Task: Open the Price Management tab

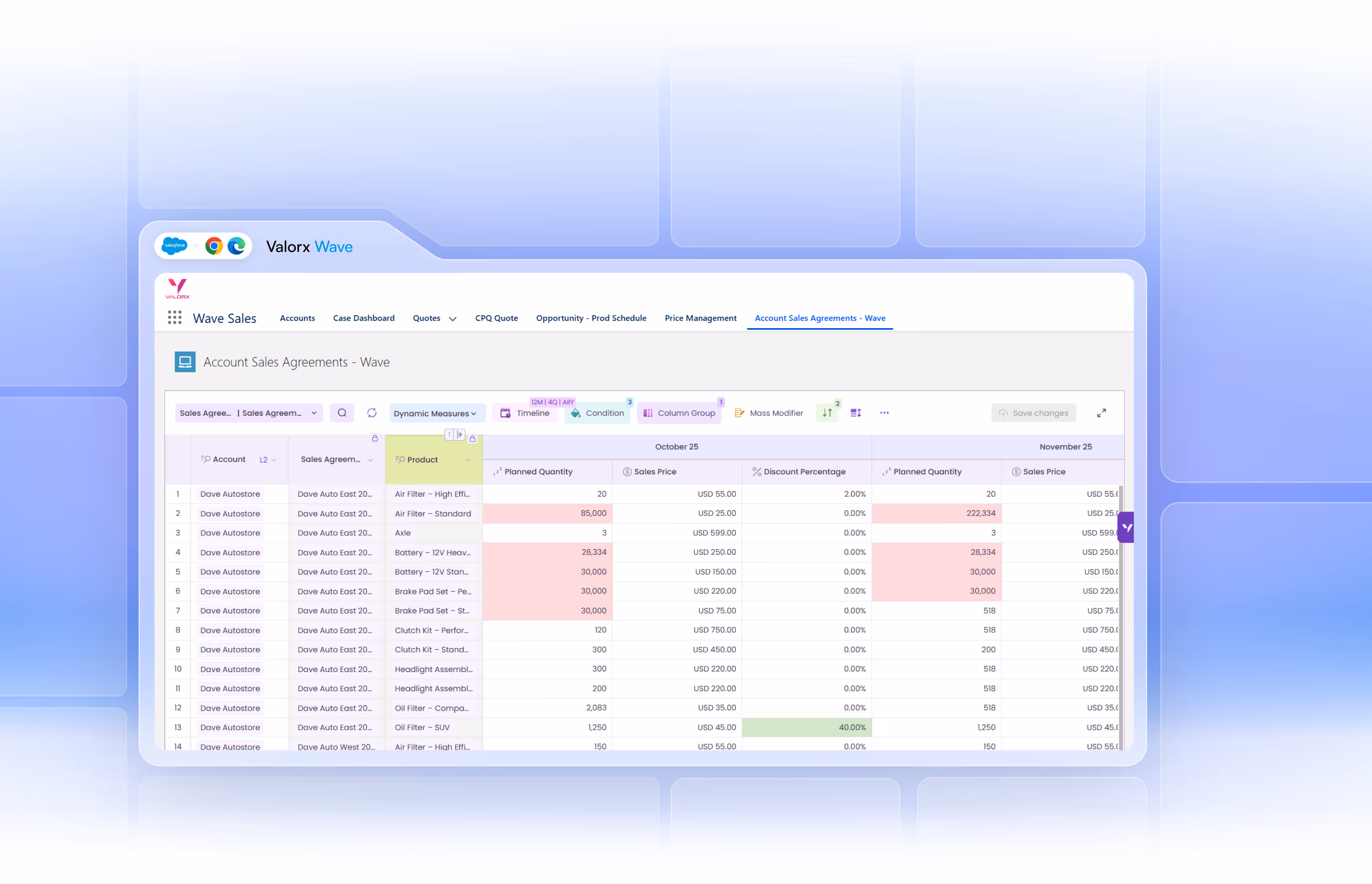Action: pyautogui.click(x=700, y=318)
